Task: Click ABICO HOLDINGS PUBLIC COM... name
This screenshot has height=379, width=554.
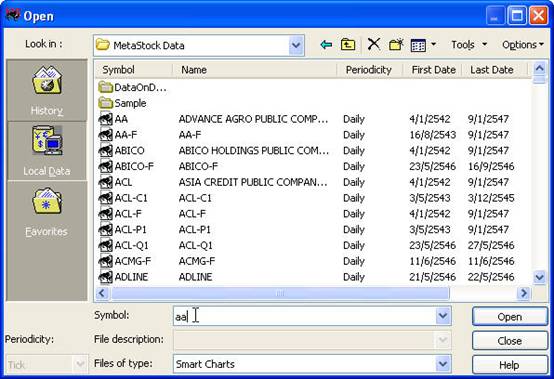Action: click(254, 151)
